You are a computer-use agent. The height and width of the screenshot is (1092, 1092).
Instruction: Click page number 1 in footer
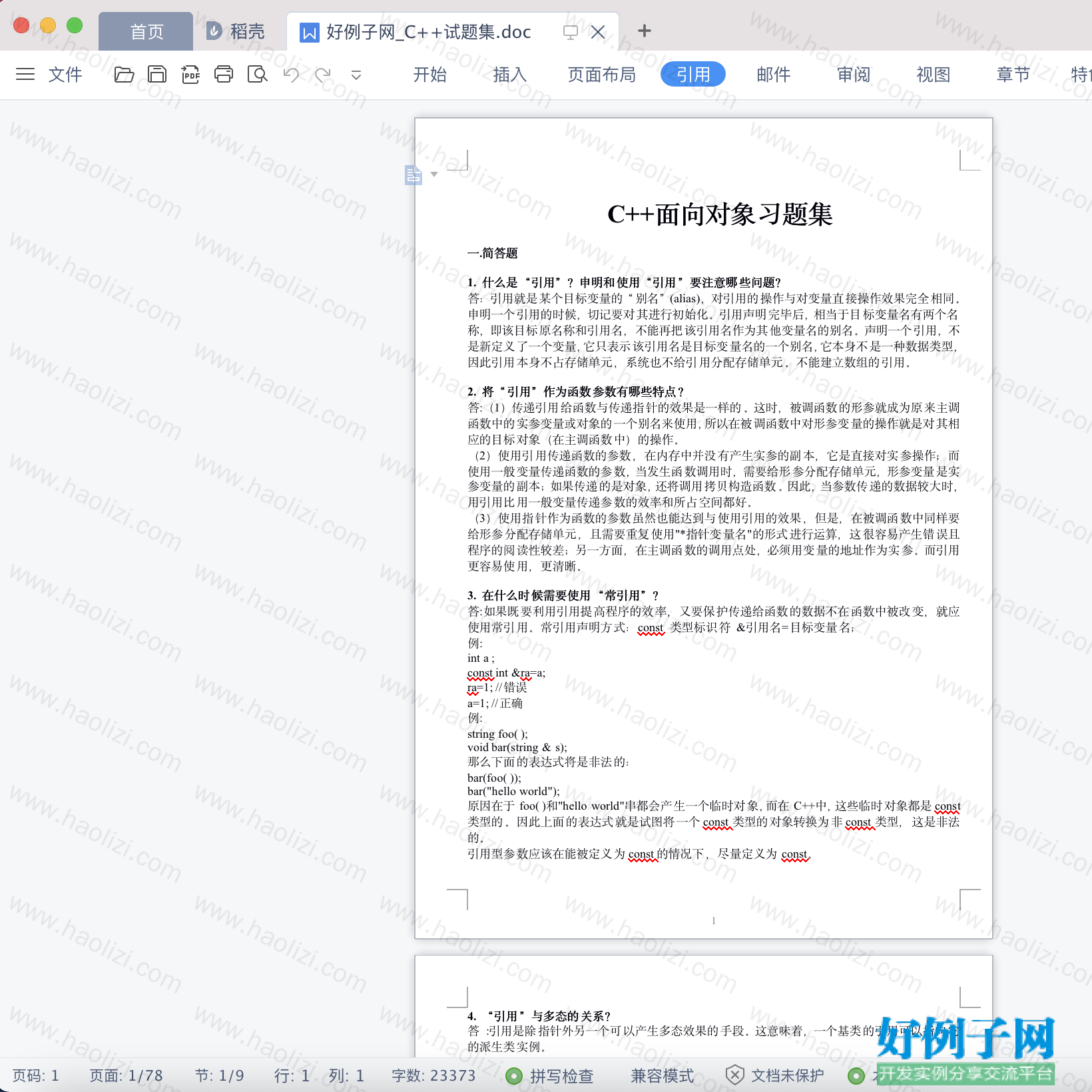point(714,921)
